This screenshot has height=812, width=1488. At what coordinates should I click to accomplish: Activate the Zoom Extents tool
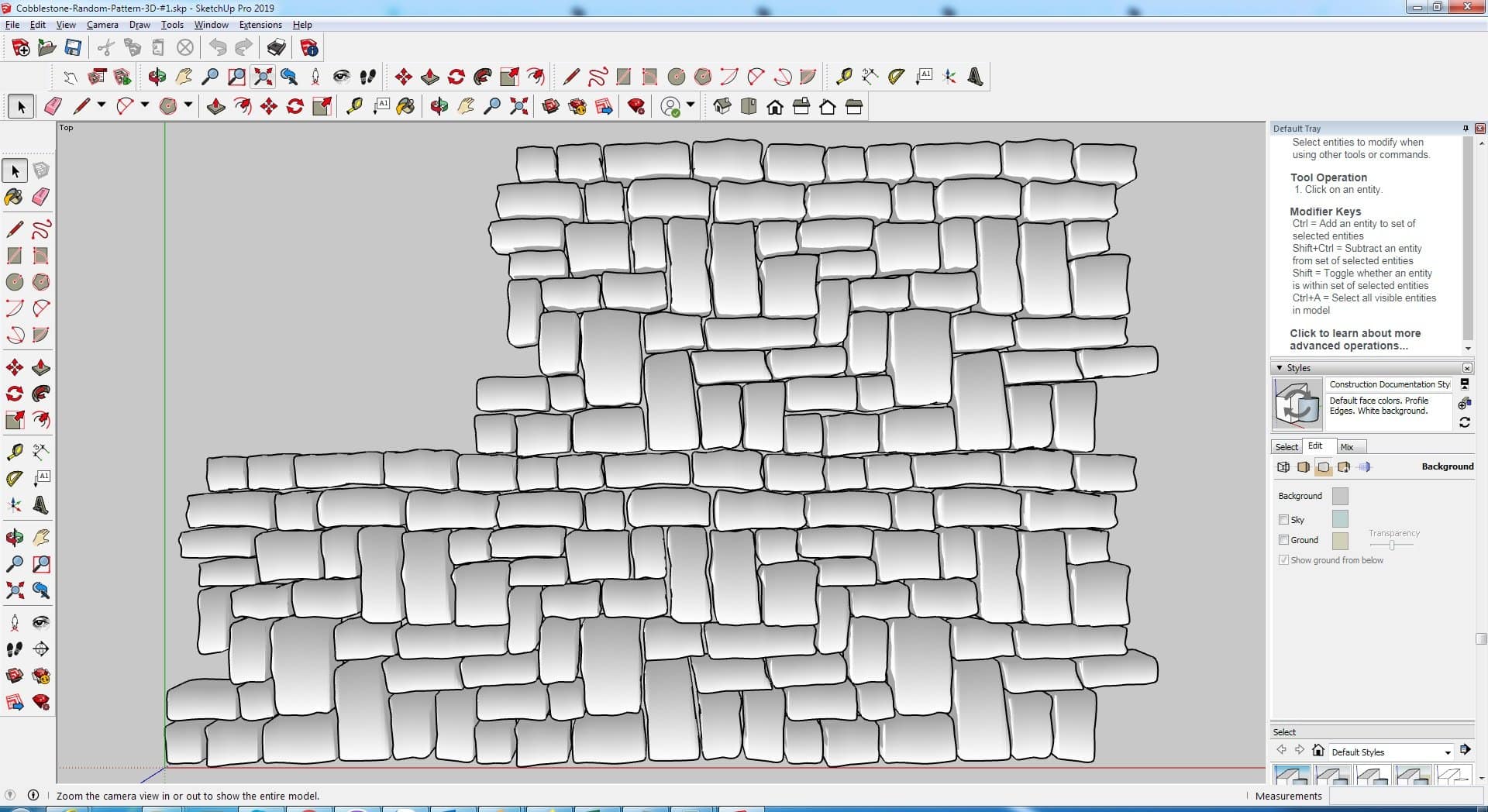click(263, 77)
